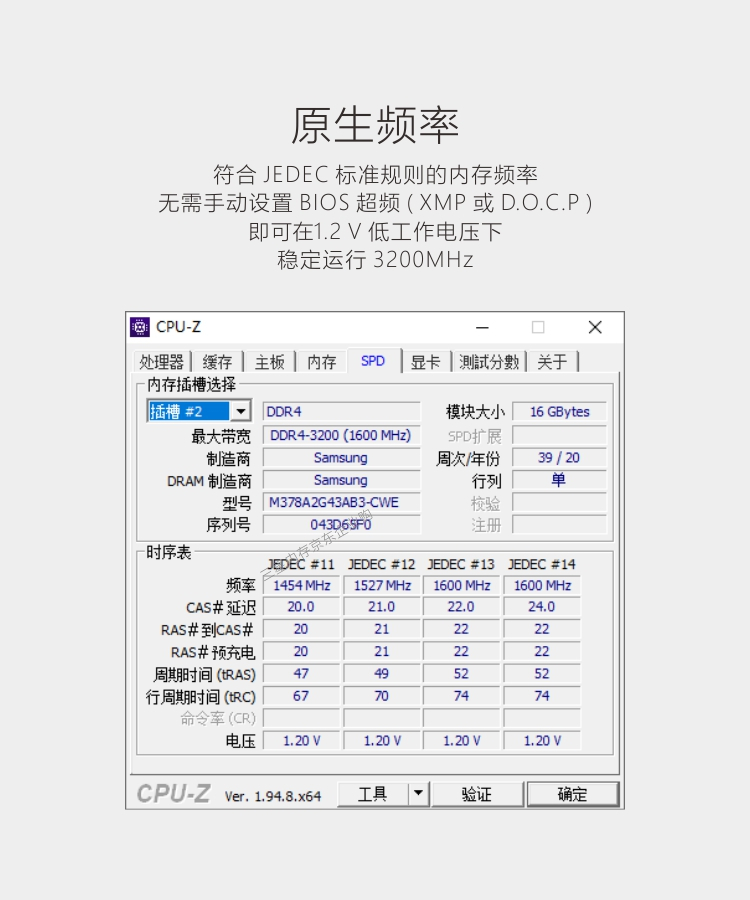750x900 pixels.
Task: Open the 測試分數 benchmark tab
Action: click(x=489, y=362)
